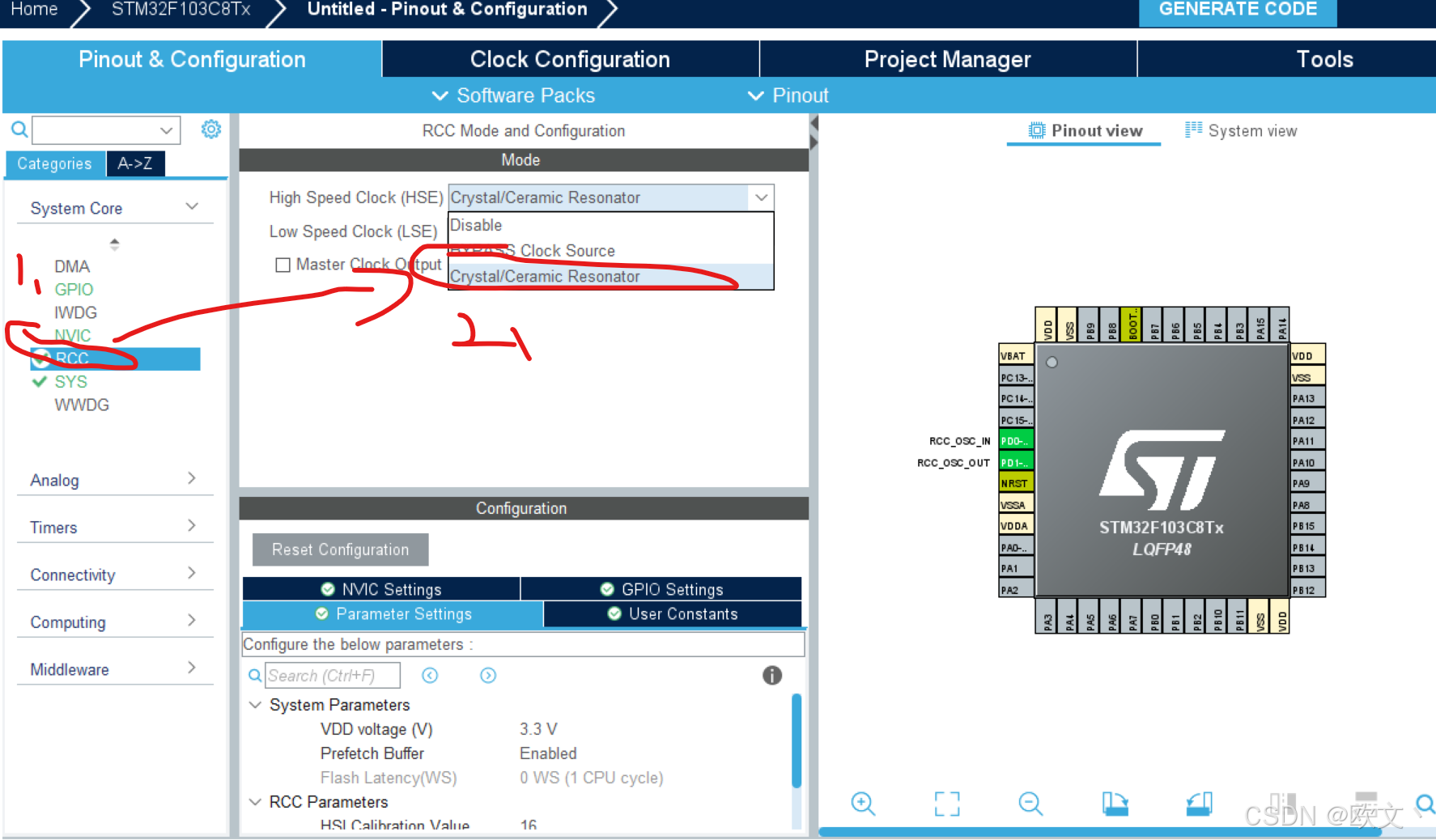Click the VDDA pin on the chip

1016,526
